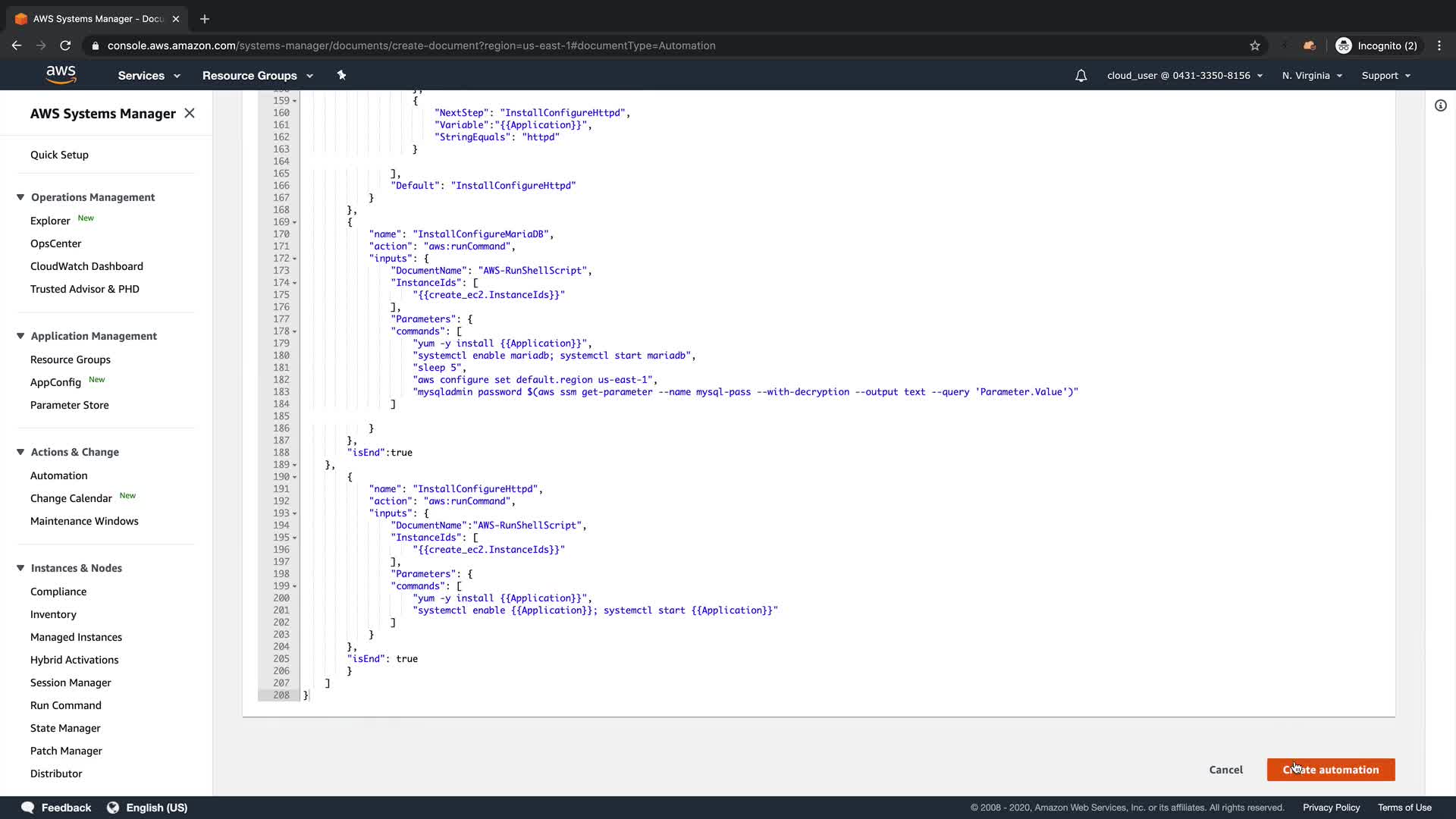Collapse the Instances & Nodes section
This screenshot has height=819, width=1456.
pyautogui.click(x=20, y=568)
